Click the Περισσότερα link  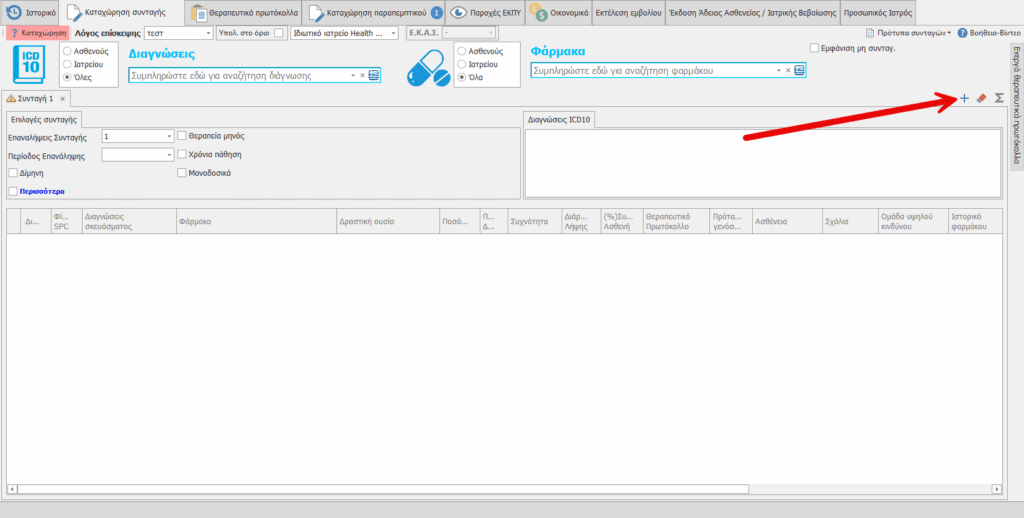[x=49, y=190]
